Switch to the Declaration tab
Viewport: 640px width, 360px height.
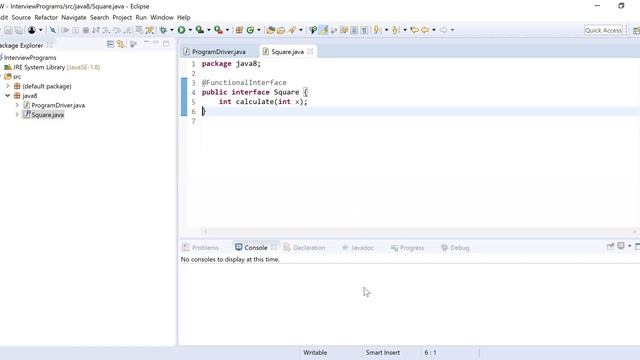click(304, 247)
